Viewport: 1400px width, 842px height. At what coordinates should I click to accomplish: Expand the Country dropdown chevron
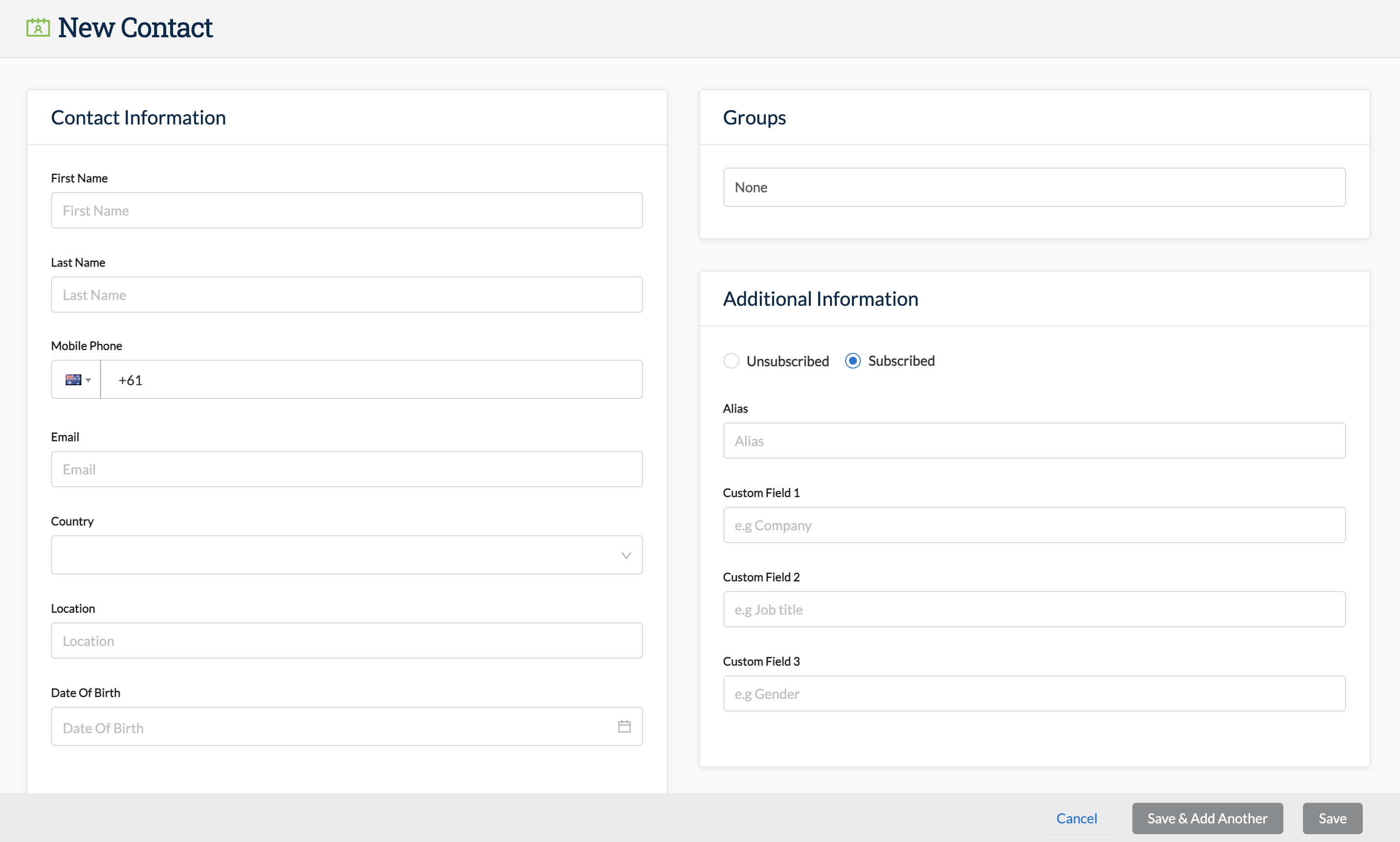pos(626,555)
